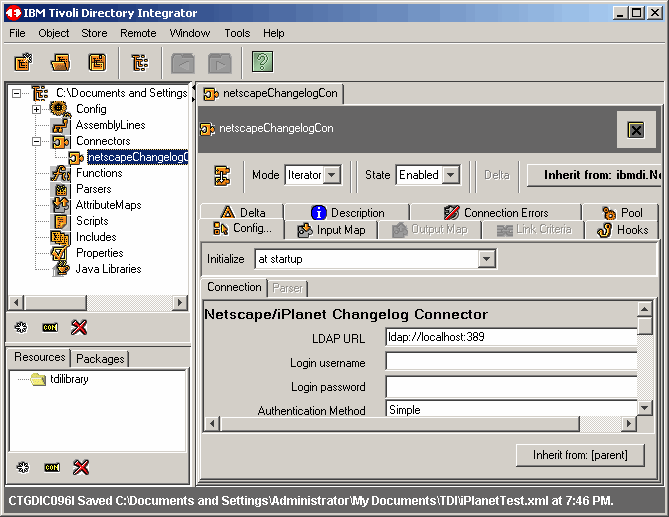Open the Tools menu

(237, 33)
